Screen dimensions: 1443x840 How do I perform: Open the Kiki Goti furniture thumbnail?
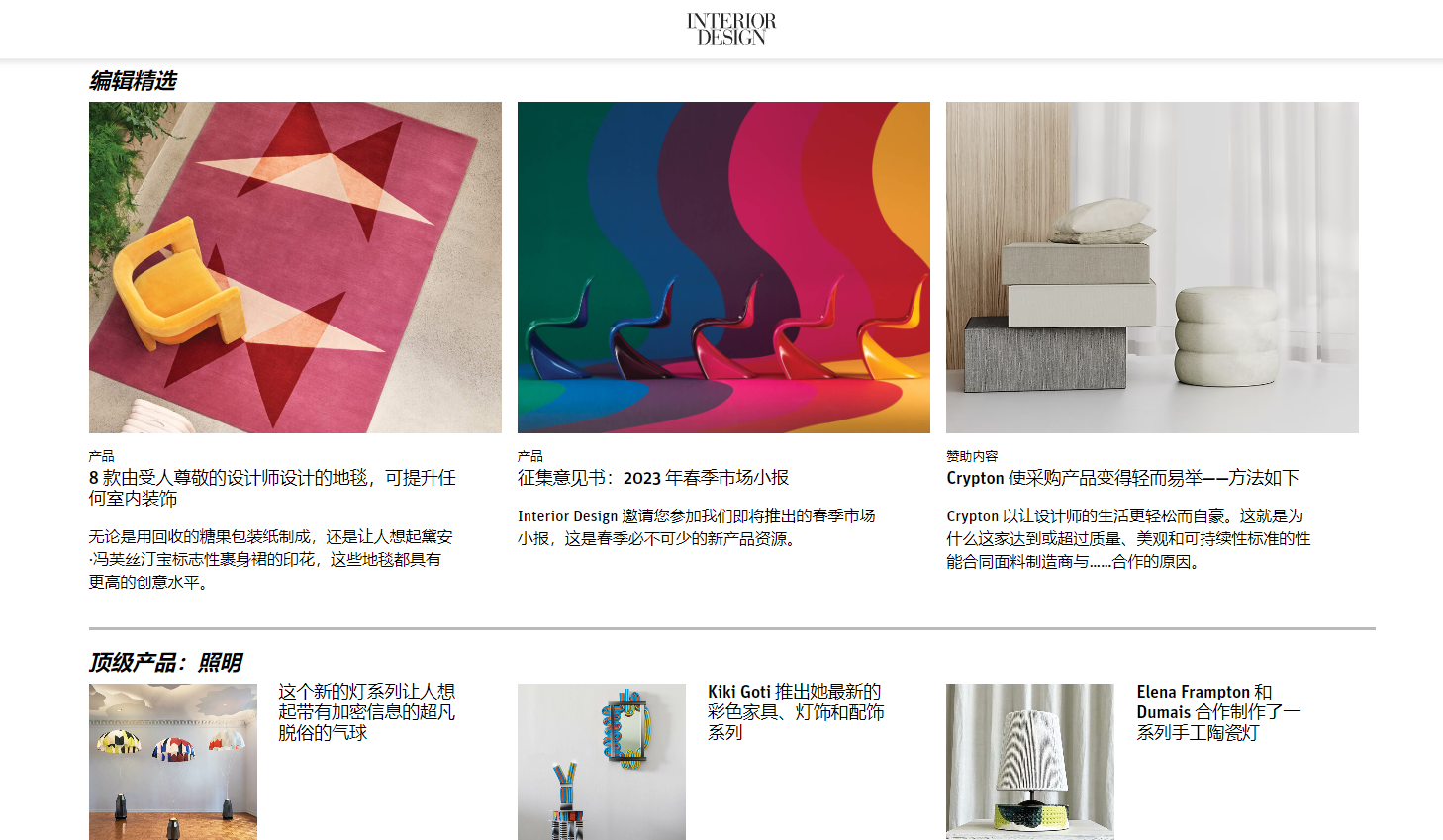pyautogui.click(x=602, y=762)
